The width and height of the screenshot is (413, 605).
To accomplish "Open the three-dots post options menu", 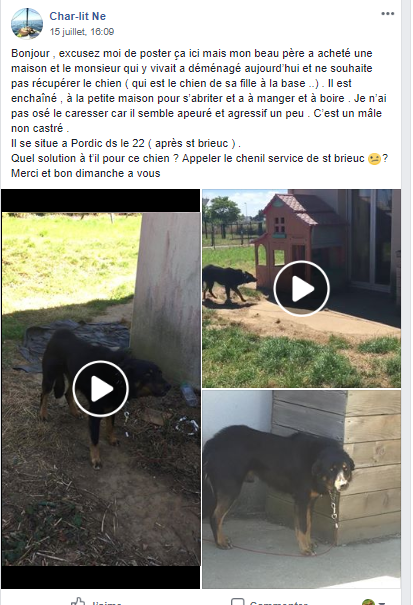I will point(388,14).
